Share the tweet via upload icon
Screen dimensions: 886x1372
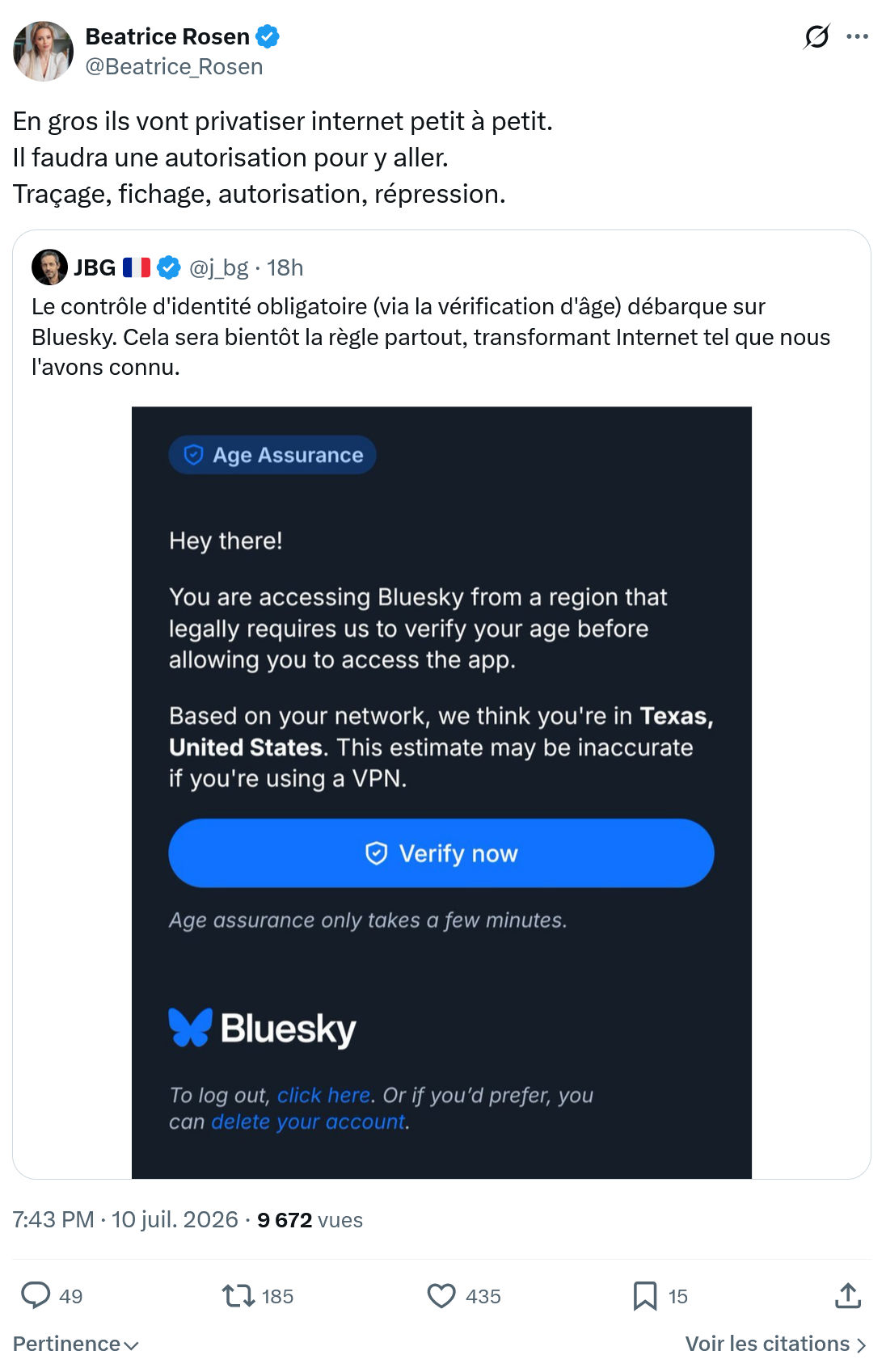coord(847,1295)
